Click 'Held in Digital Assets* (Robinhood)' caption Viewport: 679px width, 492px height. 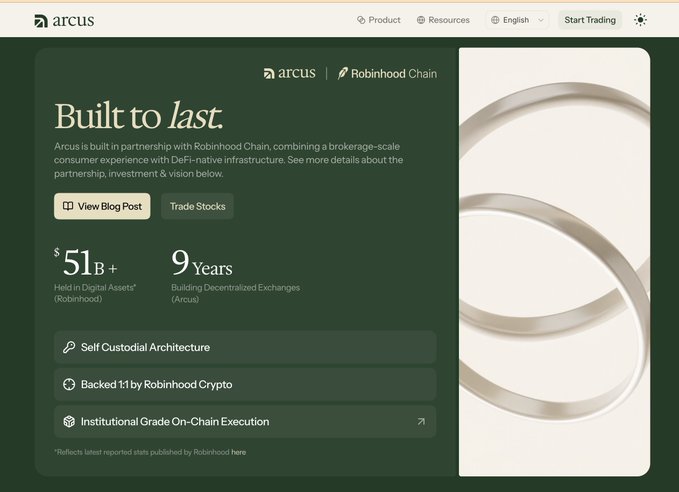point(95,293)
